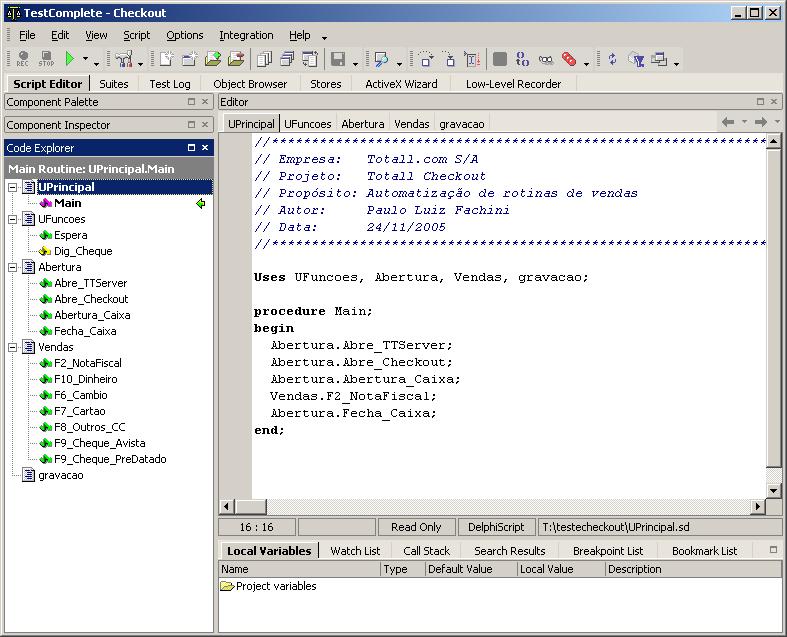
Task: Open the Low-Level Recorder tab
Action: tap(513, 84)
